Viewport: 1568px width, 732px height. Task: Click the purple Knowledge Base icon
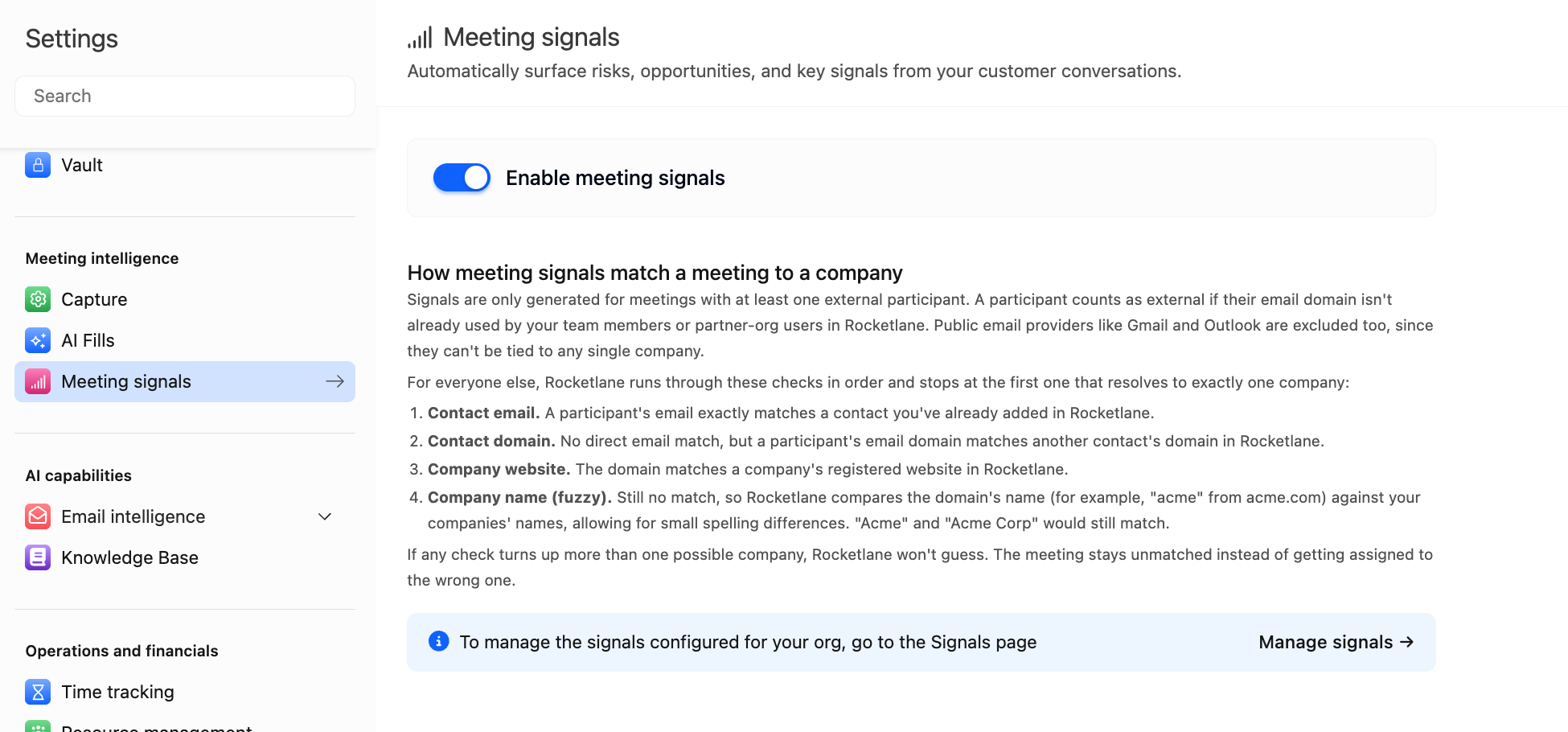tap(38, 557)
